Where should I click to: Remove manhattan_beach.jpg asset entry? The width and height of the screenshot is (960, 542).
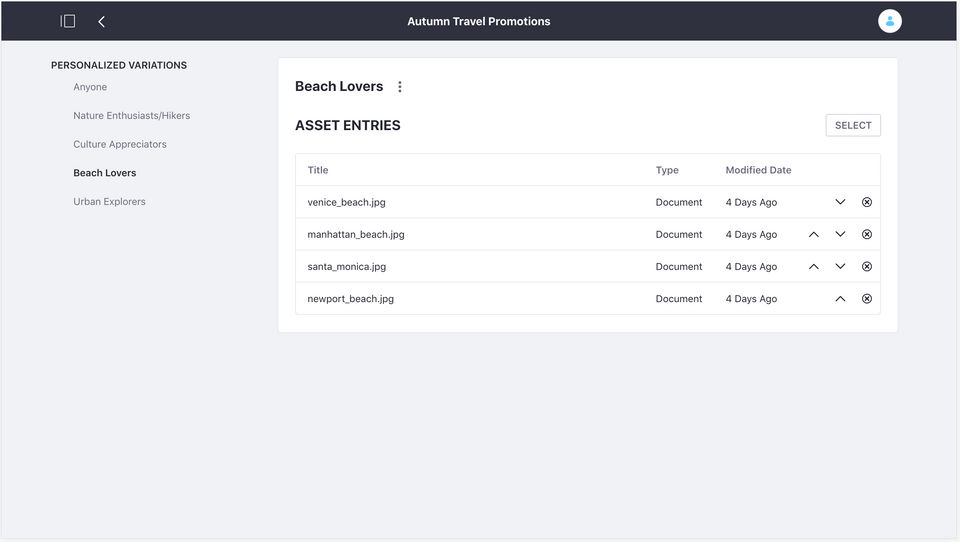(x=867, y=234)
